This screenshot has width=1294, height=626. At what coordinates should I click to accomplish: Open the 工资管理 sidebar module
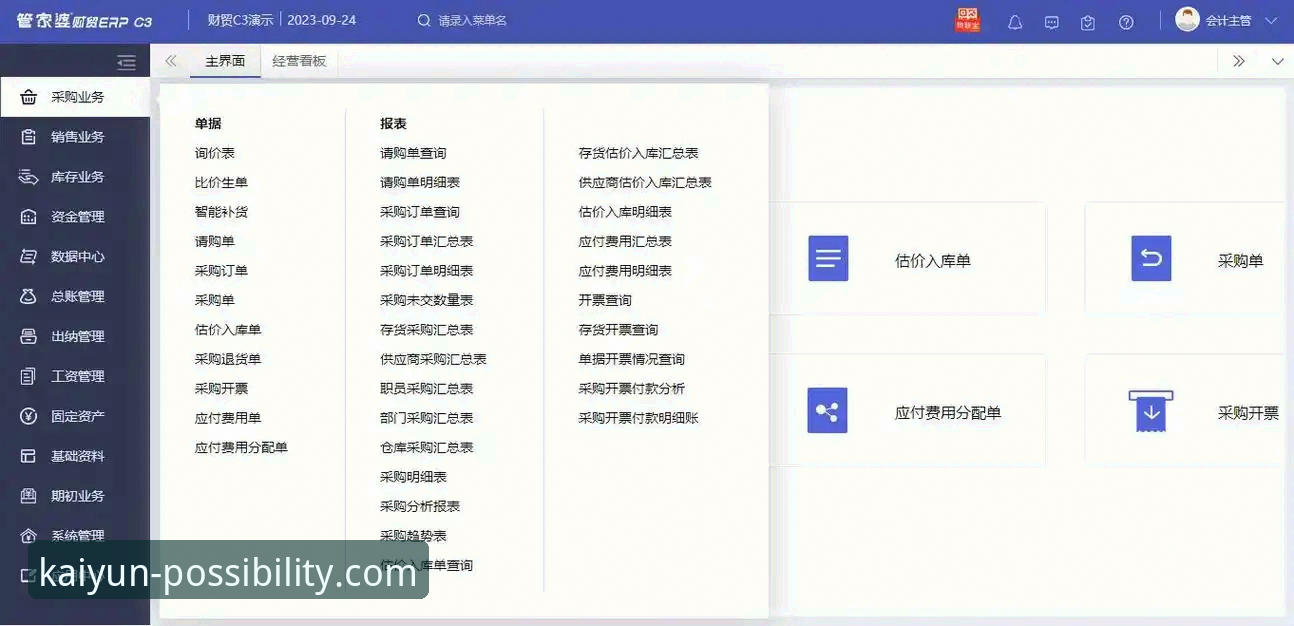coord(75,377)
